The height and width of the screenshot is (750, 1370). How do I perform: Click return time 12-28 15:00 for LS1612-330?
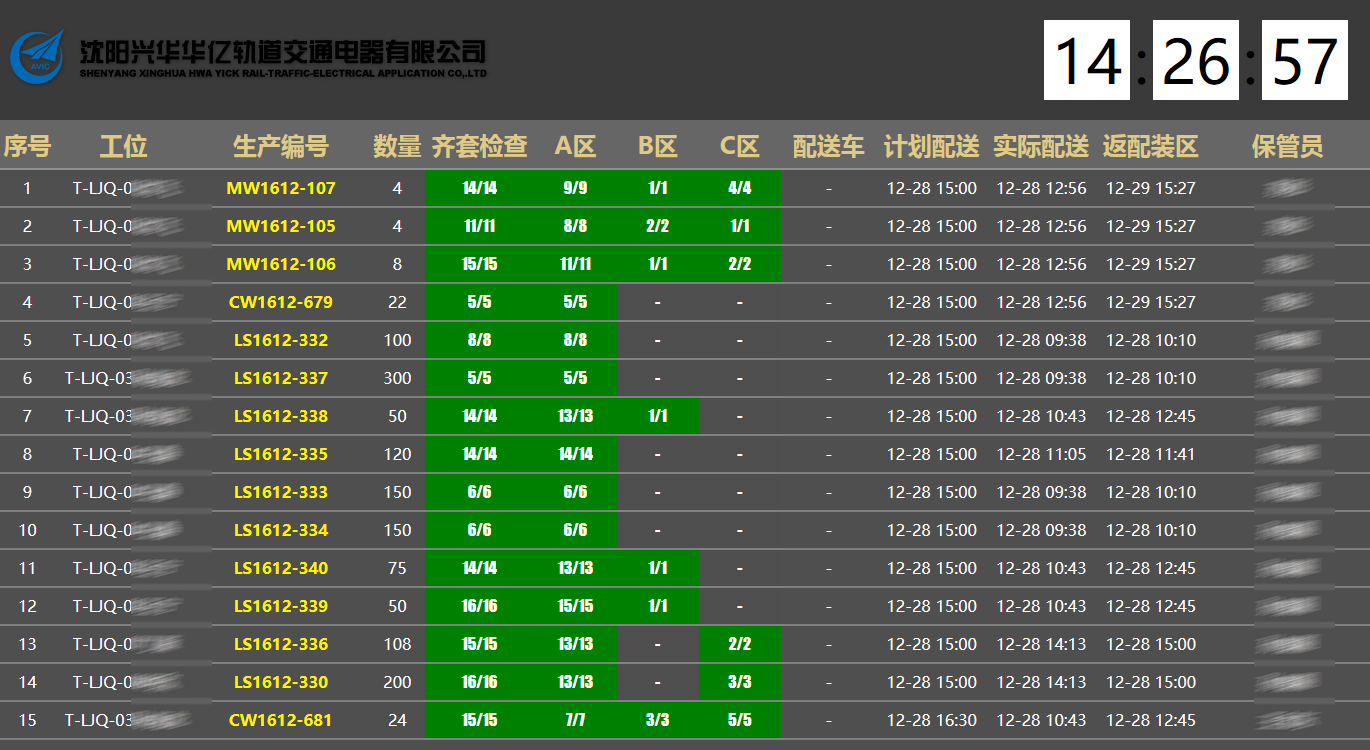1151,682
